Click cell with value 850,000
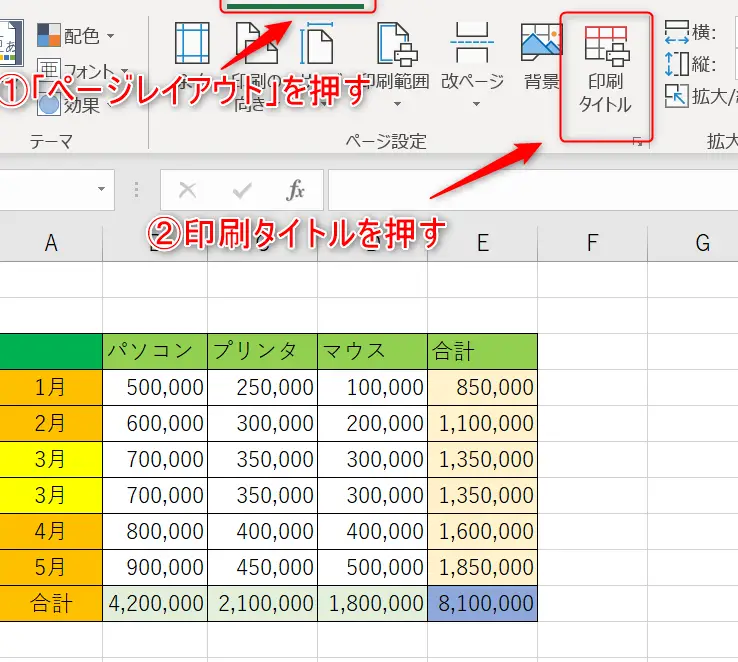 pyautogui.click(x=482, y=388)
